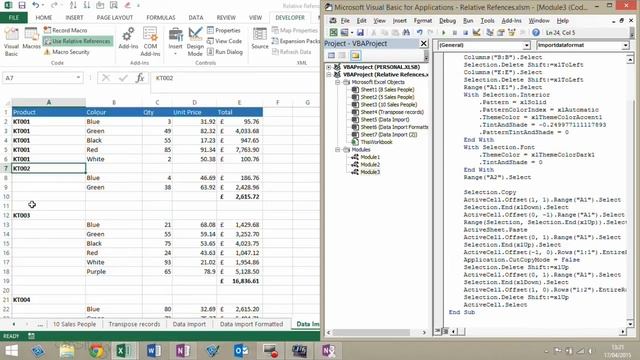Open the Add-Ins gear icon

pyautogui.click(x=128, y=38)
